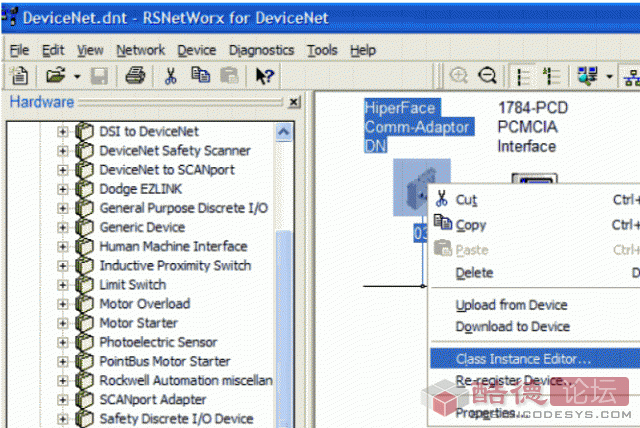640x428 pixels.
Task: Expand the Human Machine Interface category
Action: click(x=63, y=247)
